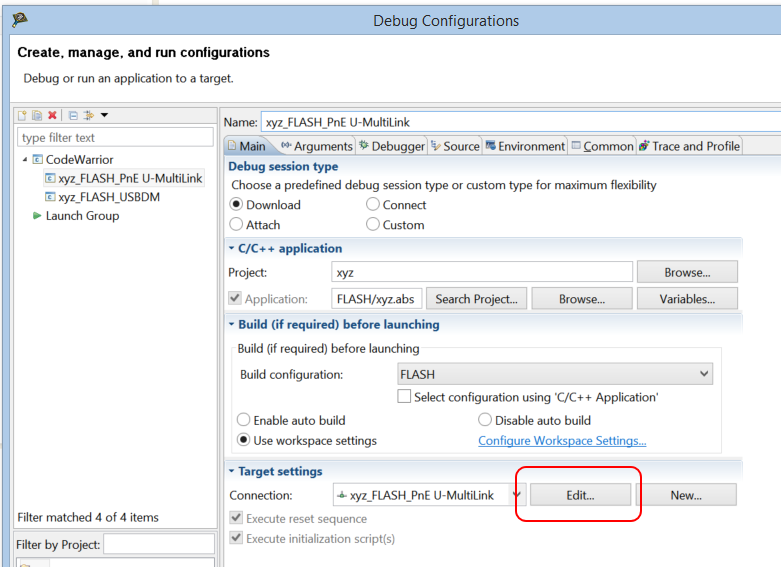Screen dimensions: 781x567
Task: Select the Connect session type
Action: point(373,205)
